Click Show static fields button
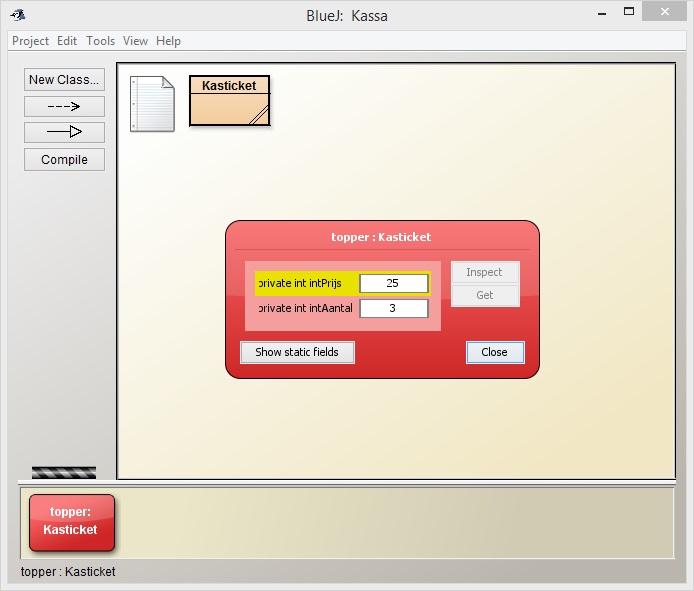694x591 pixels. coord(297,352)
